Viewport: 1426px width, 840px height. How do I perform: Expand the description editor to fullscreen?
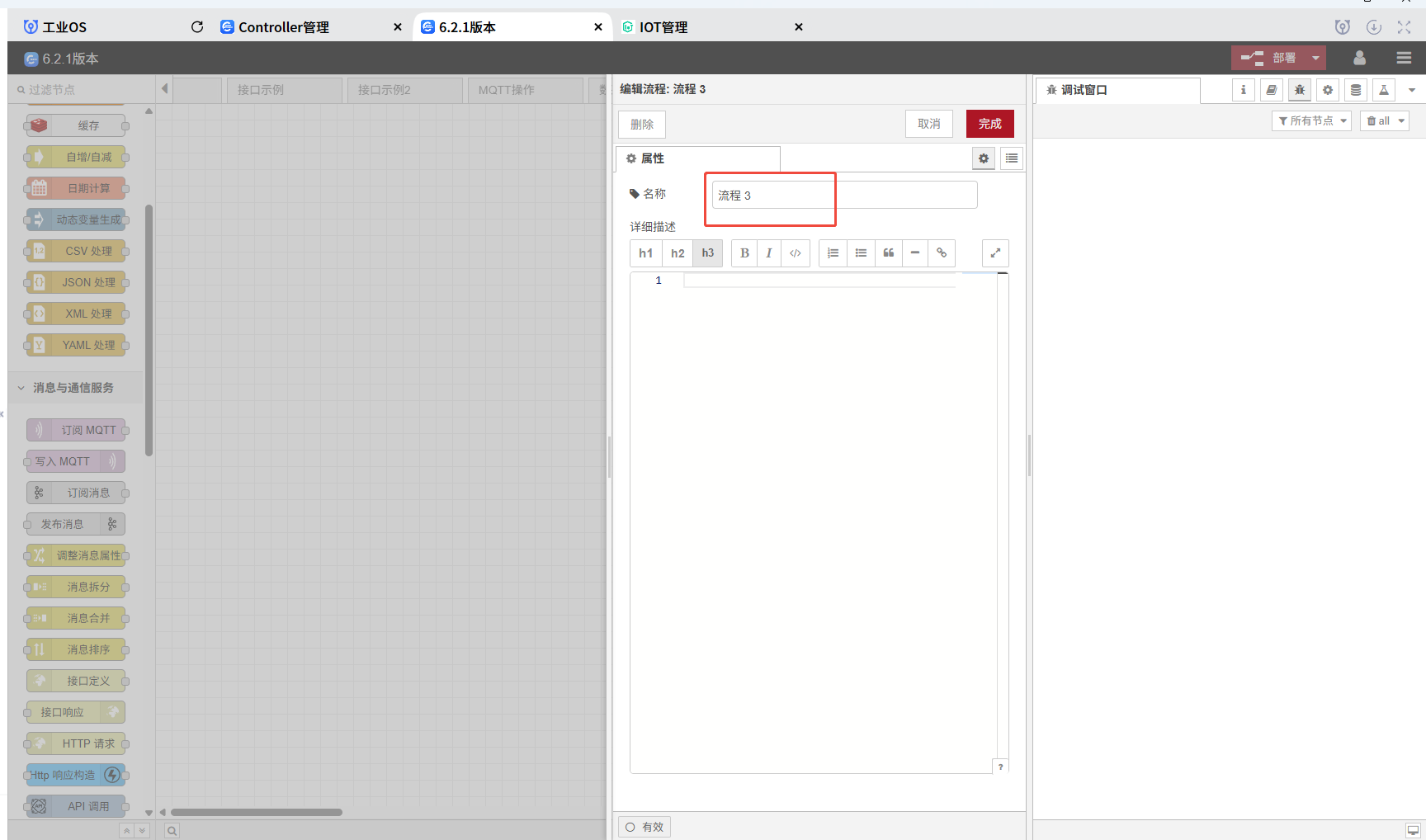(995, 253)
